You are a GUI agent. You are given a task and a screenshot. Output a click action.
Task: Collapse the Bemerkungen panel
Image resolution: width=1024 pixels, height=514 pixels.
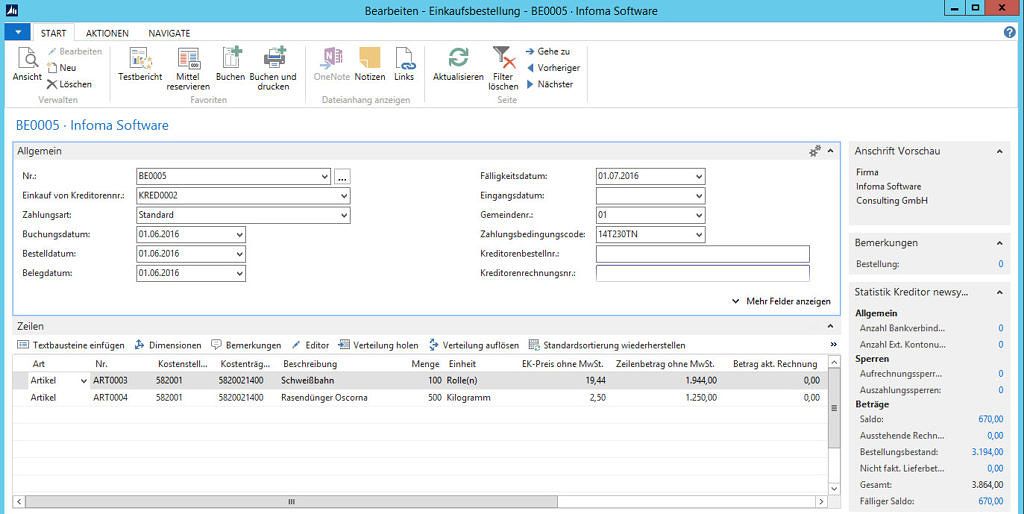(999, 243)
